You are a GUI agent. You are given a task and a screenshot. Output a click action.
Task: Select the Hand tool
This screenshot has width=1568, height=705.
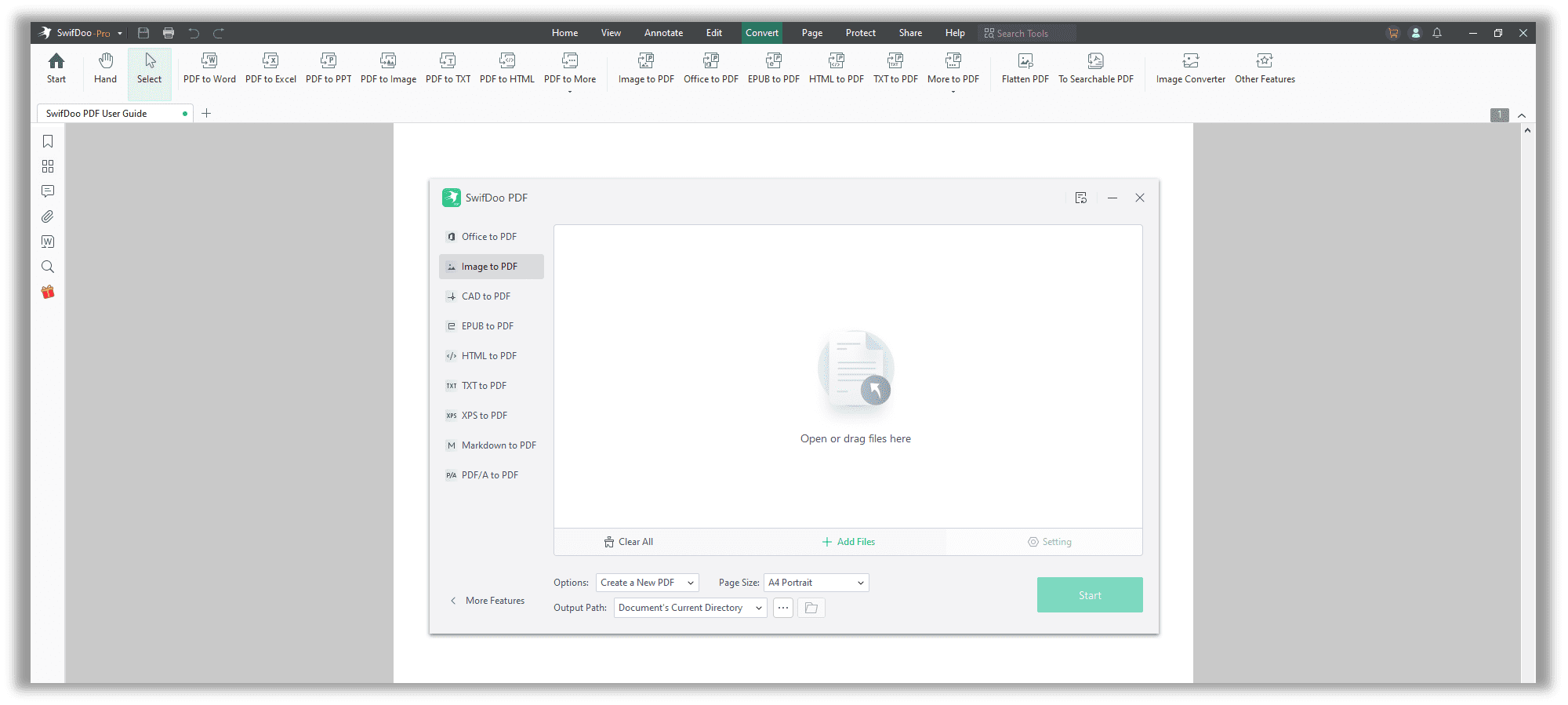(105, 68)
